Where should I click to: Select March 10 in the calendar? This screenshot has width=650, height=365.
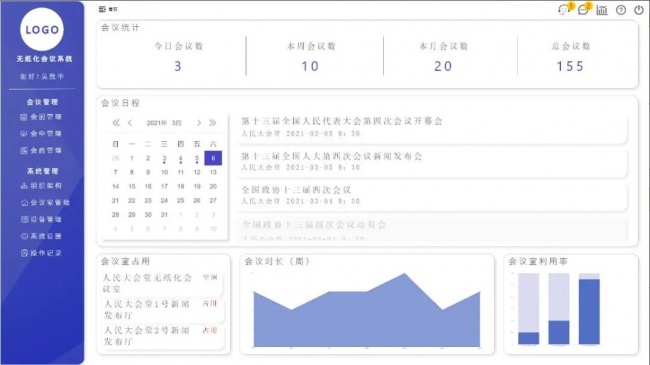pos(164,172)
